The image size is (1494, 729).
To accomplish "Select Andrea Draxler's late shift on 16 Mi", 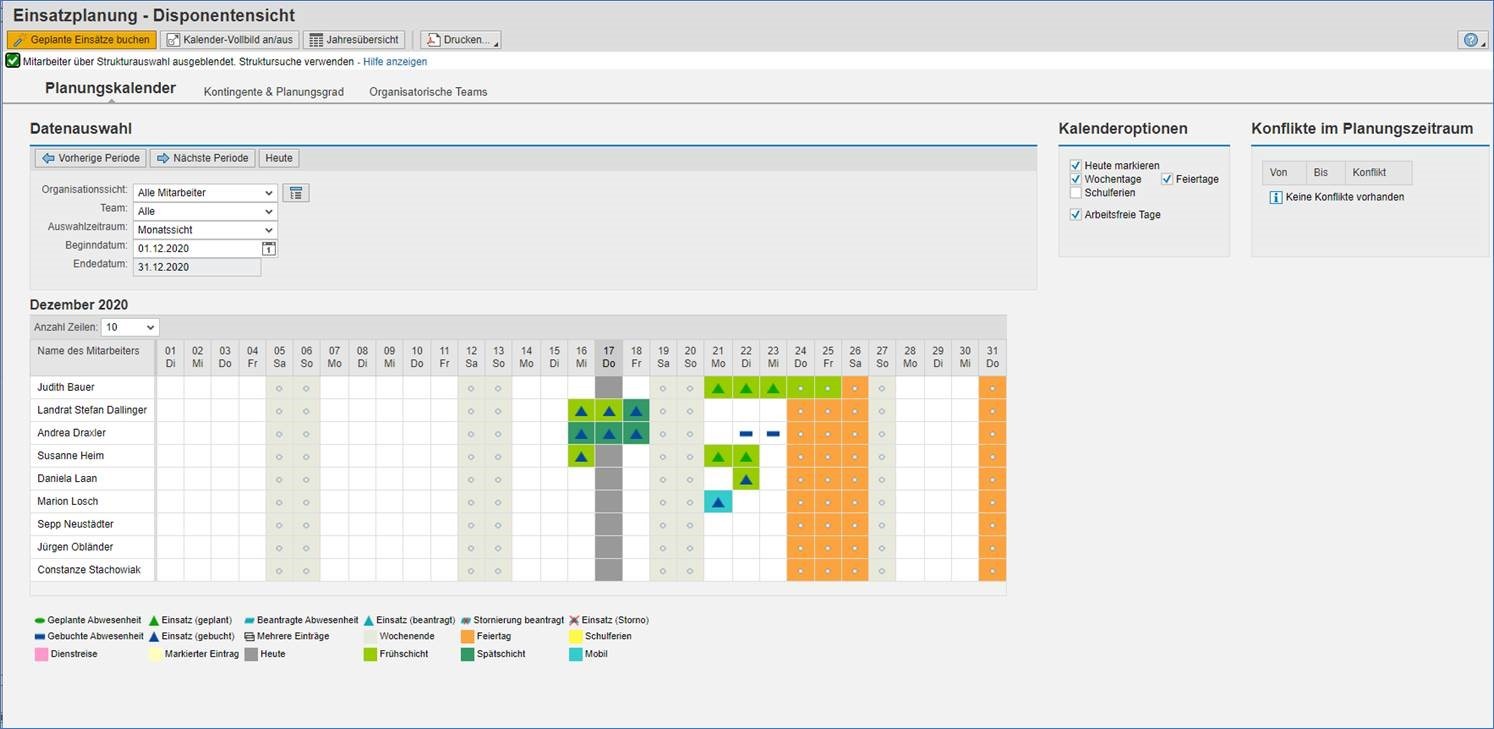I will click(581, 434).
